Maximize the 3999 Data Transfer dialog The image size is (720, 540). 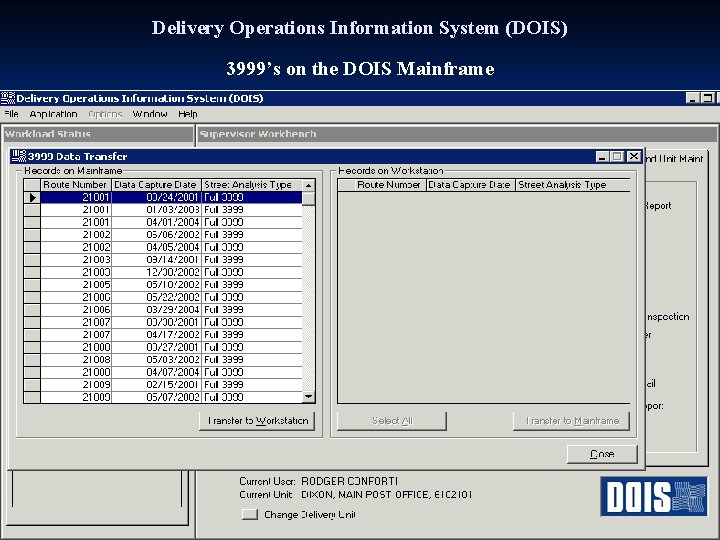(617, 157)
